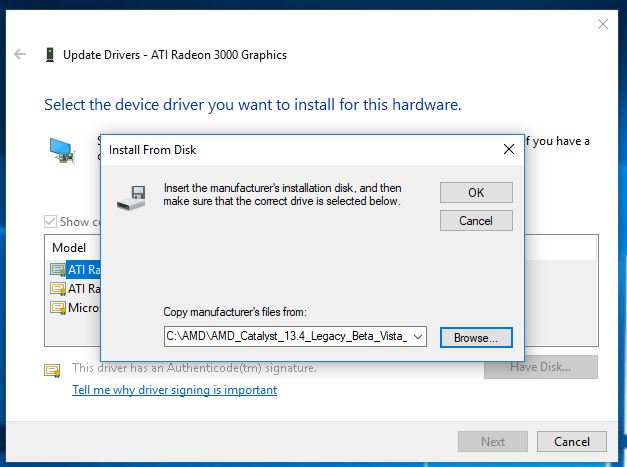Click the certificate icon beside Authenticode signature text
This screenshot has height=467, width=627.
[52, 369]
